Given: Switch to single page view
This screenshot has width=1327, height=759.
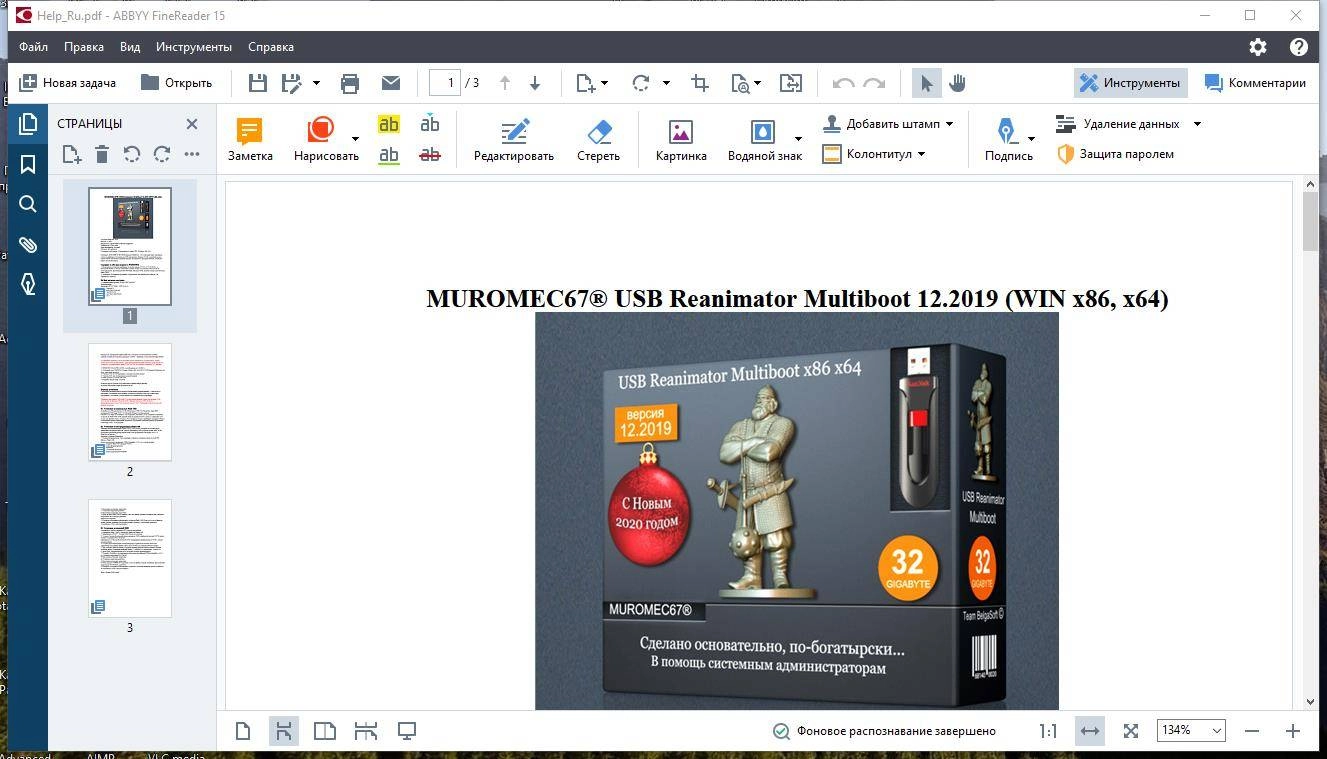Looking at the screenshot, I should (x=243, y=731).
